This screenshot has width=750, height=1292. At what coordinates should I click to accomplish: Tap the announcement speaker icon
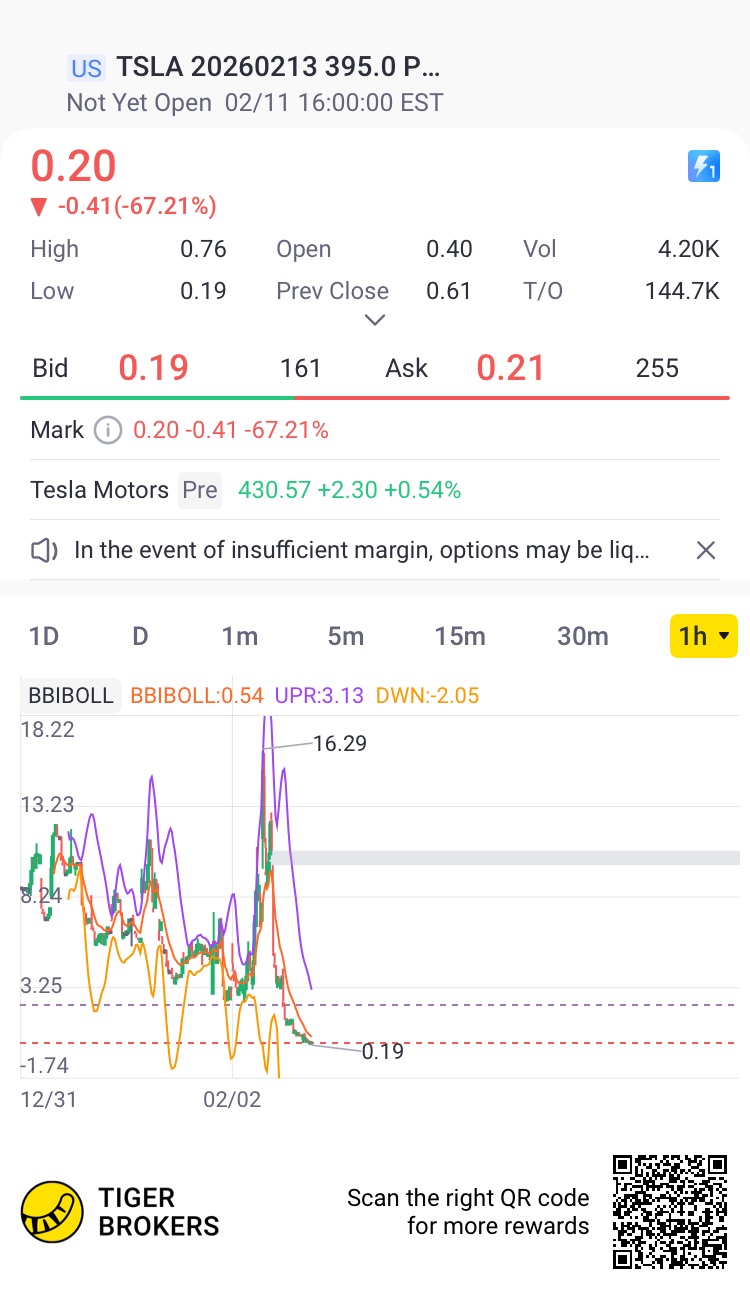coord(45,550)
